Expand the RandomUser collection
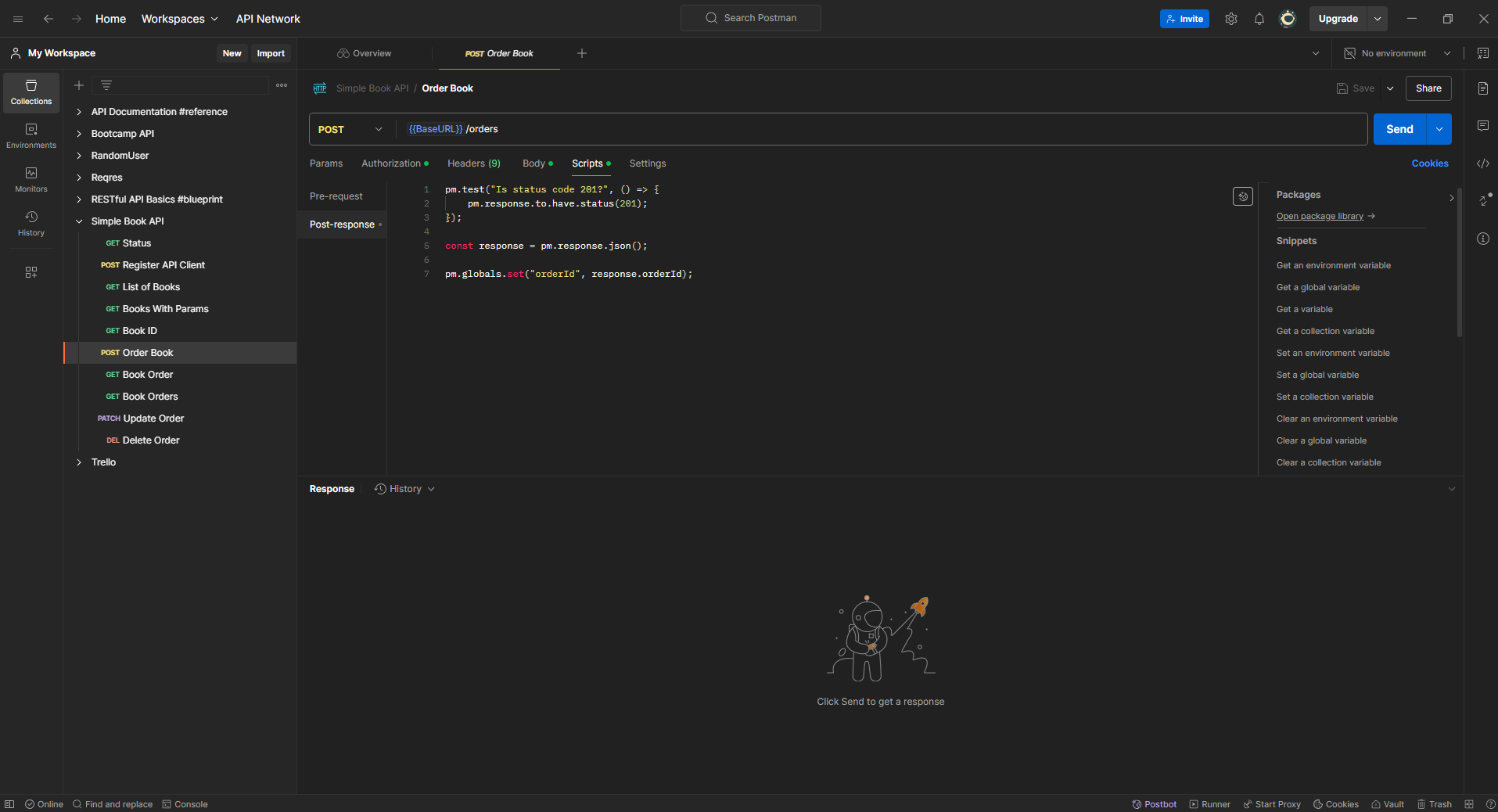This screenshot has width=1498, height=812. pyautogui.click(x=79, y=156)
